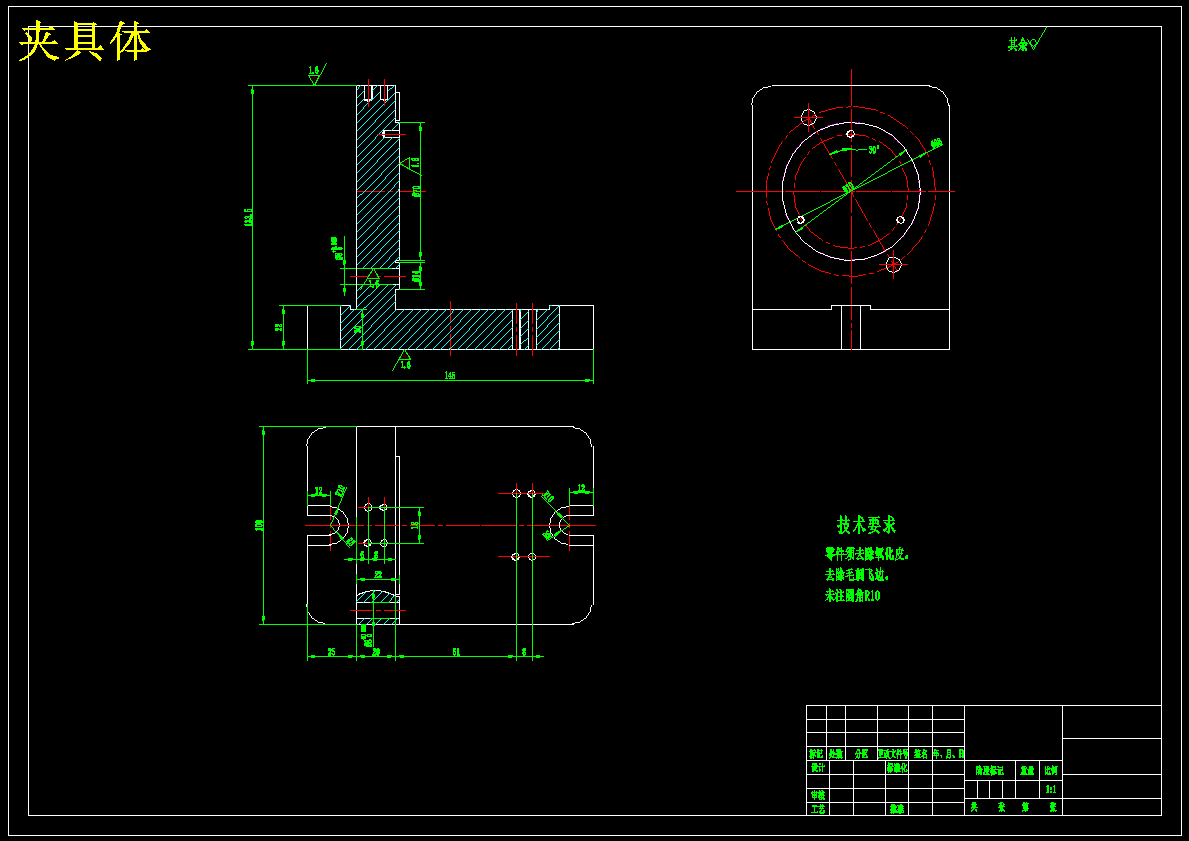
Task: Click the 22 width dimension
Action: (x=378, y=576)
